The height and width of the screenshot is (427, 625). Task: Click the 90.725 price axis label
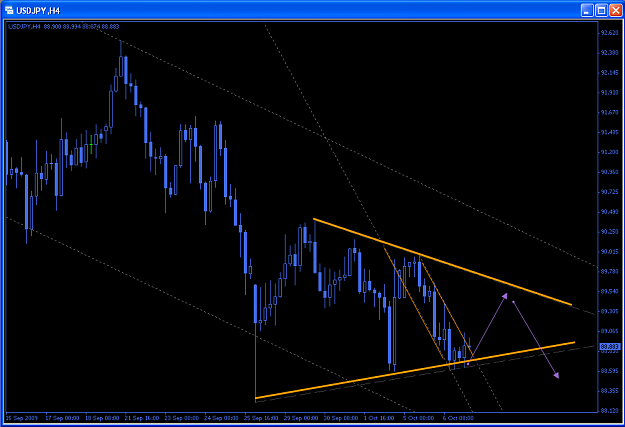pos(610,192)
